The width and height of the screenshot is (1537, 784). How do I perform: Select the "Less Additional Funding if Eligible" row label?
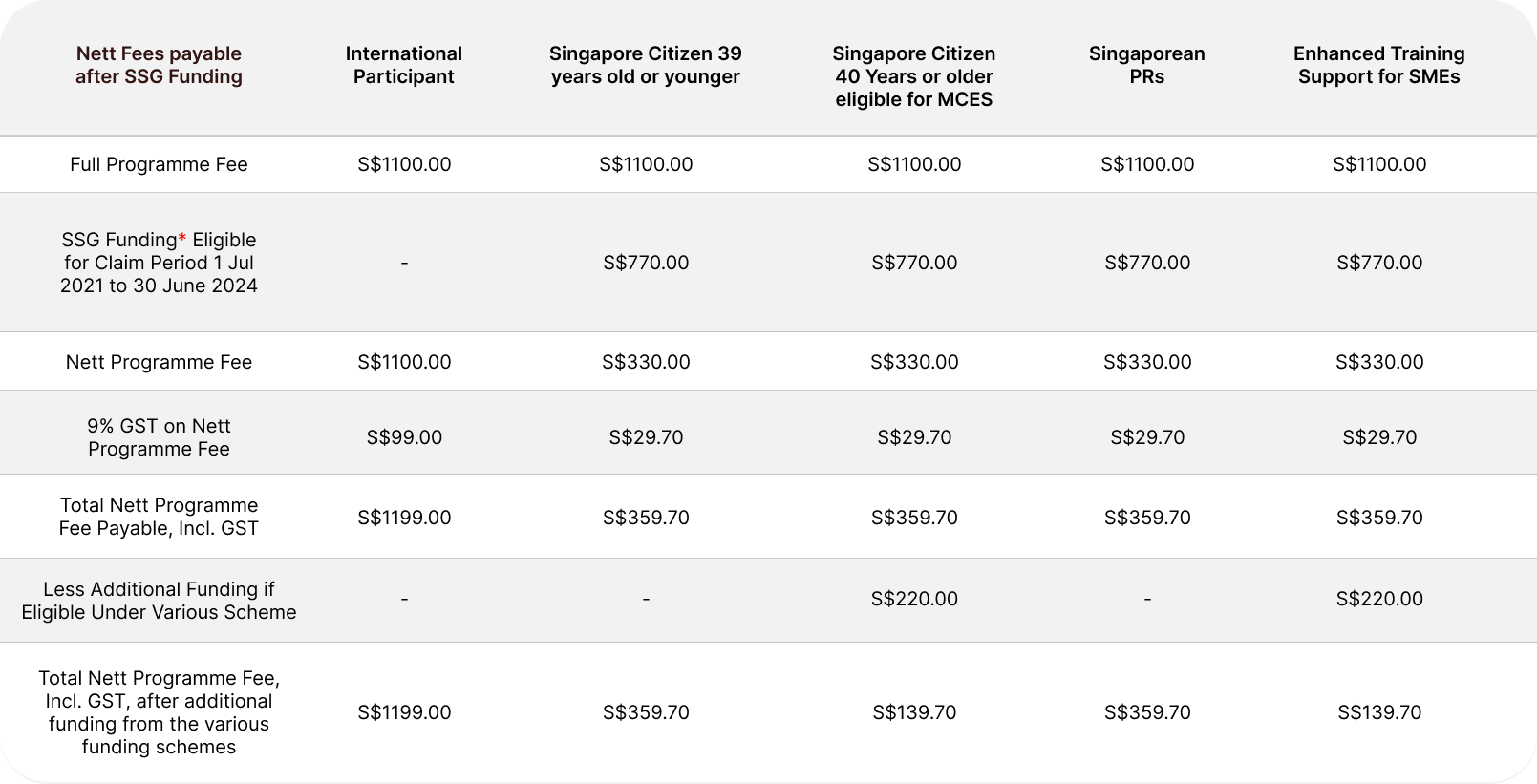[159, 601]
